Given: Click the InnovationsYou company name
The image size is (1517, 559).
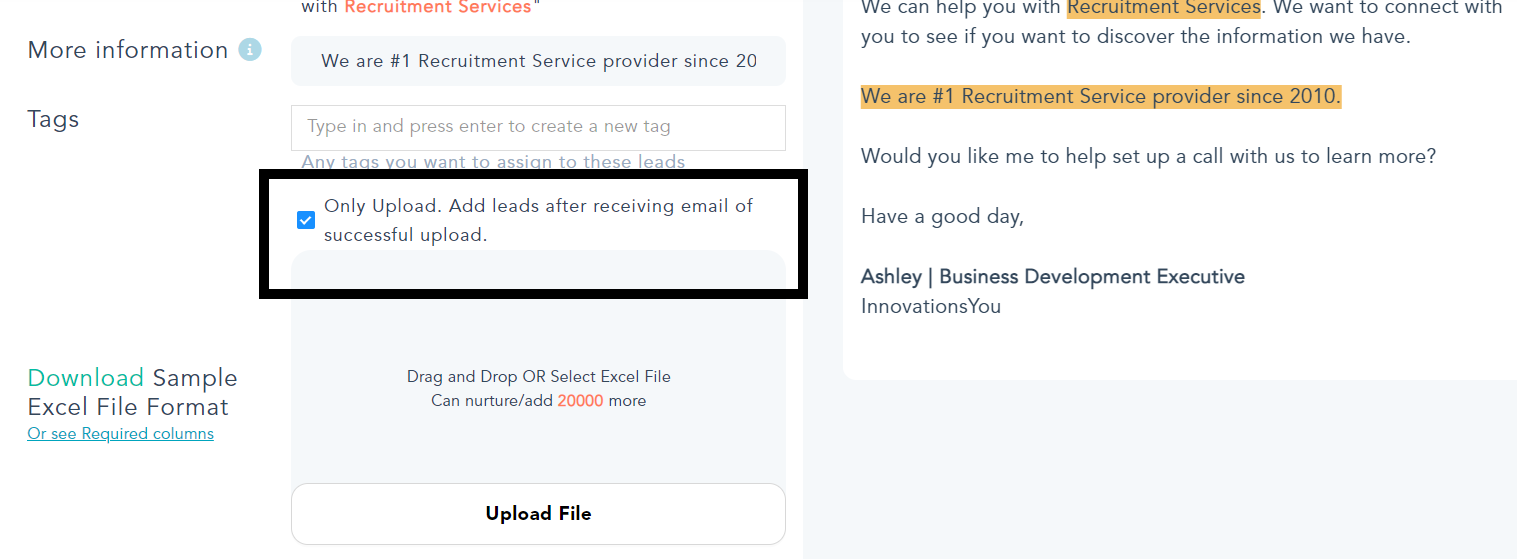Looking at the screenshot, I should point(930,306).
